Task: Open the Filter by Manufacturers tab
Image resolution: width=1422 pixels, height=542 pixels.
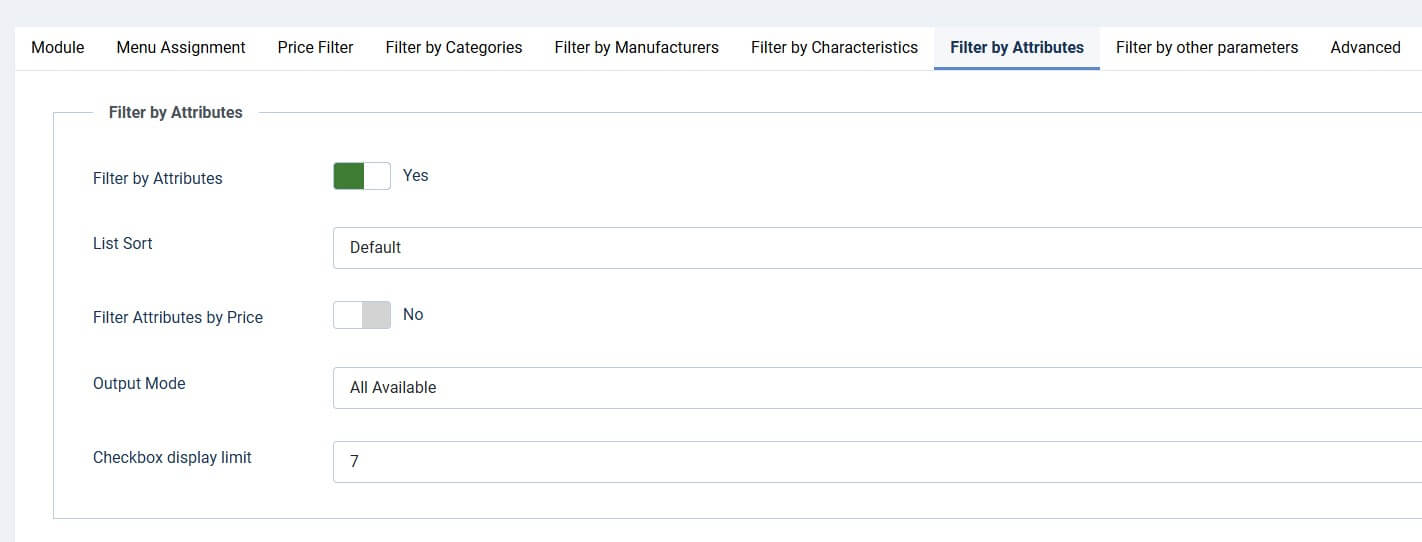Action: (x=636, y=47)
